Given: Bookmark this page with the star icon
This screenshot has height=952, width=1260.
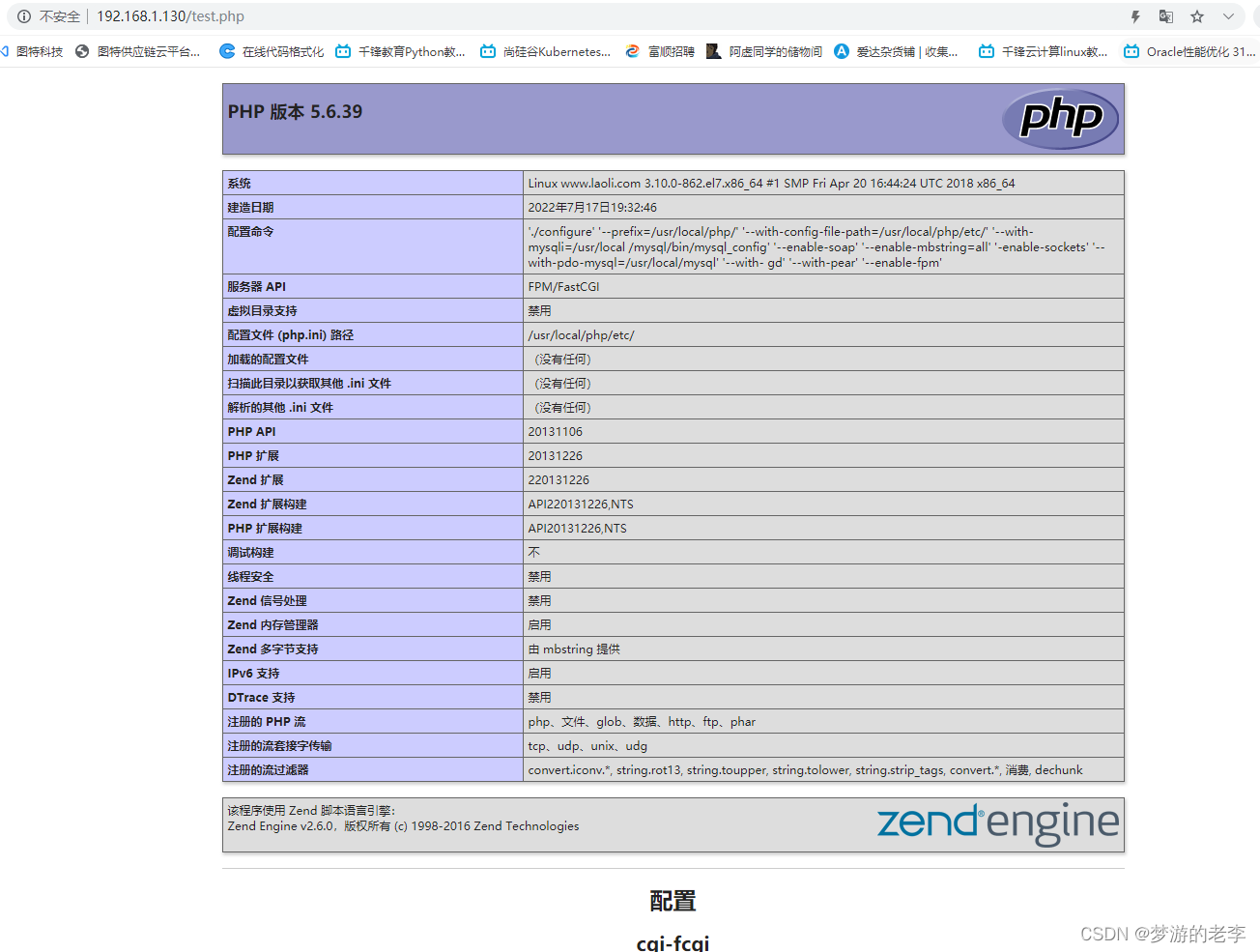Looking at the screenshot, I should 1197,16.
